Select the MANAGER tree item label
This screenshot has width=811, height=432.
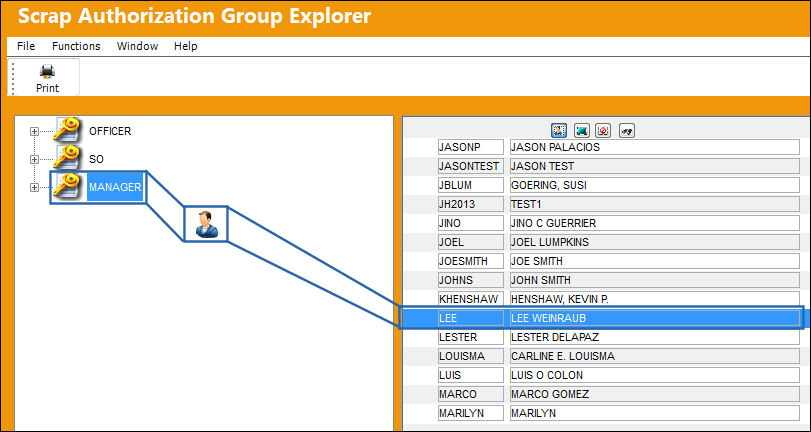[115, 187]
